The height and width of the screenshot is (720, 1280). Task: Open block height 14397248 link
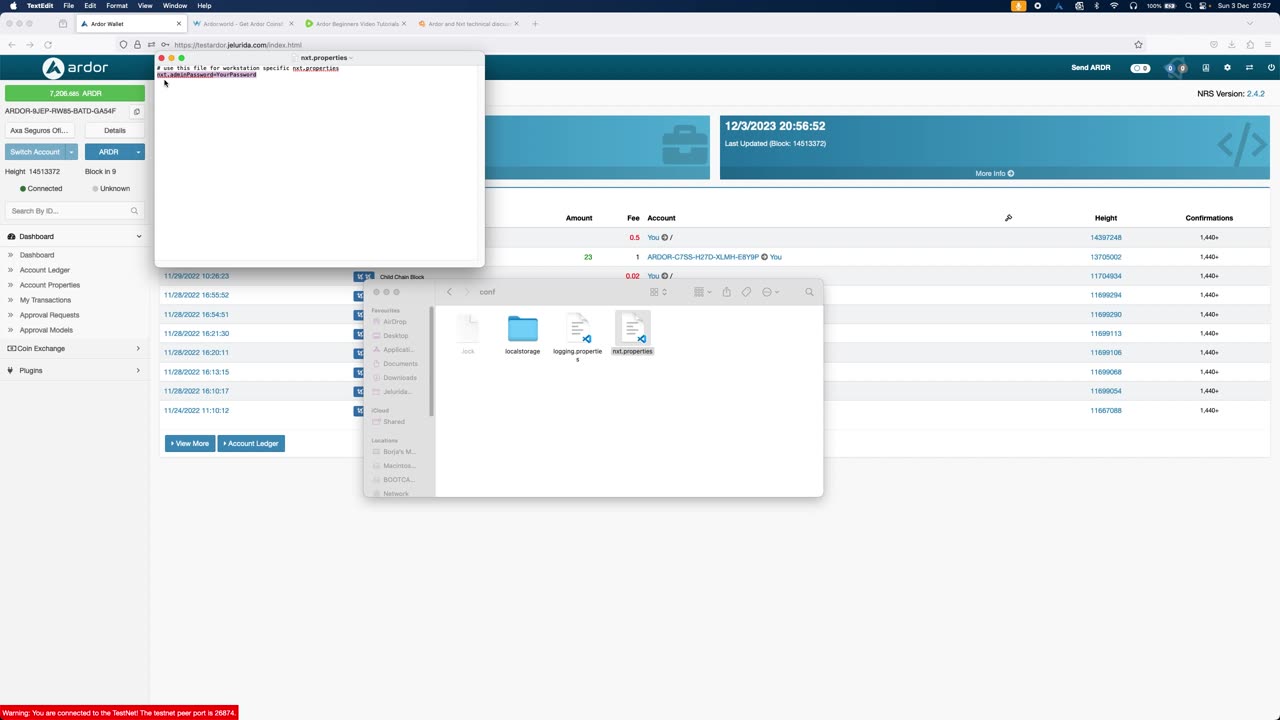1106,238
